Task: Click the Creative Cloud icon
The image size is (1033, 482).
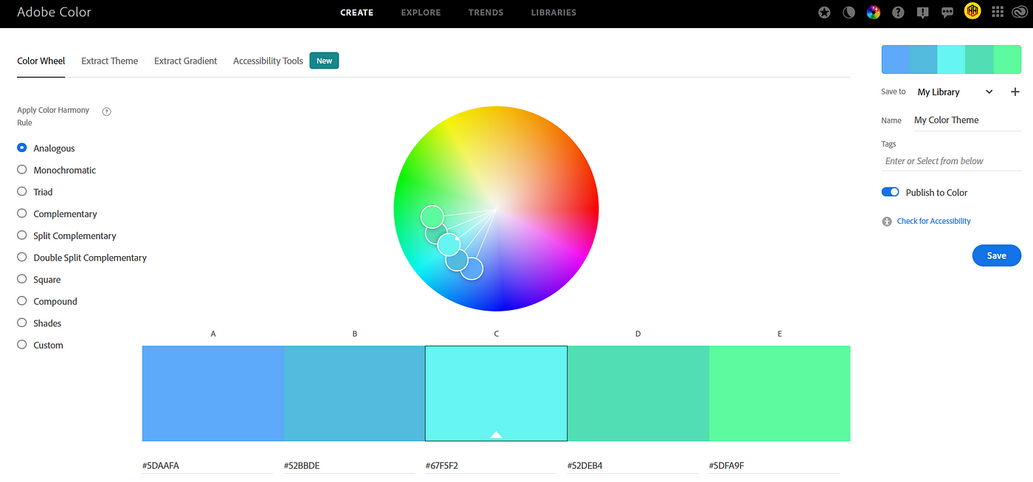Action: point(1020,13)
